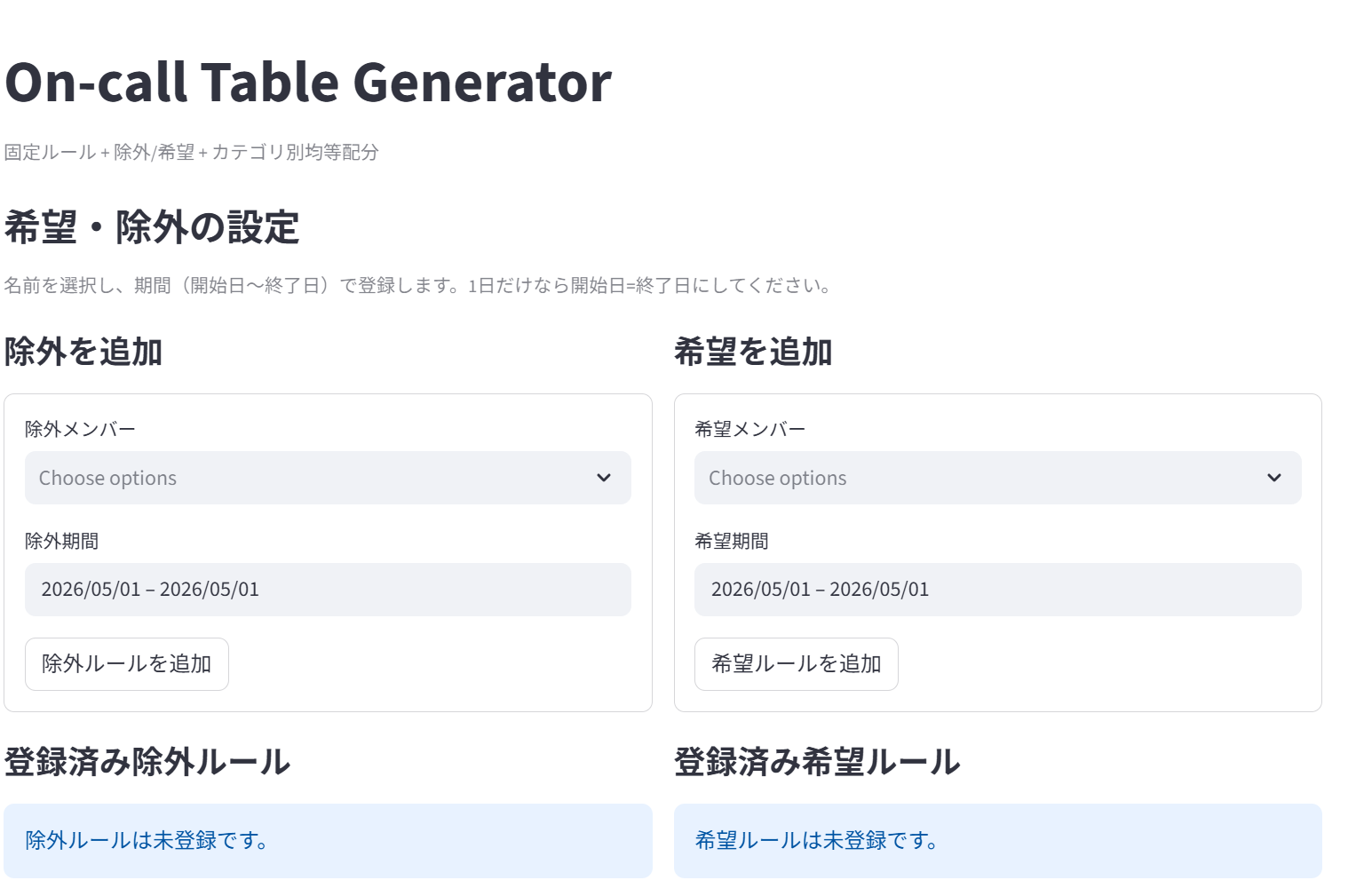The image size is (1356, 896).
Task: Click the 希望を追加 heading
Action: [753, 352]
